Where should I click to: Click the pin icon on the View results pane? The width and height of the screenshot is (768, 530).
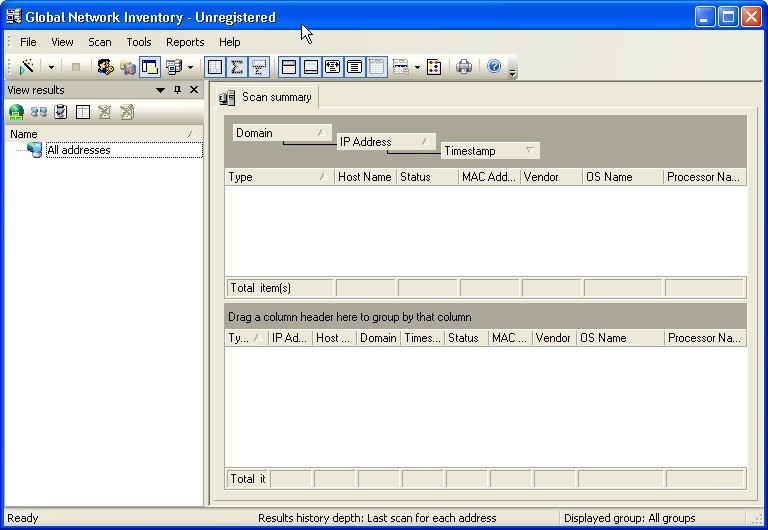point(177,90)
